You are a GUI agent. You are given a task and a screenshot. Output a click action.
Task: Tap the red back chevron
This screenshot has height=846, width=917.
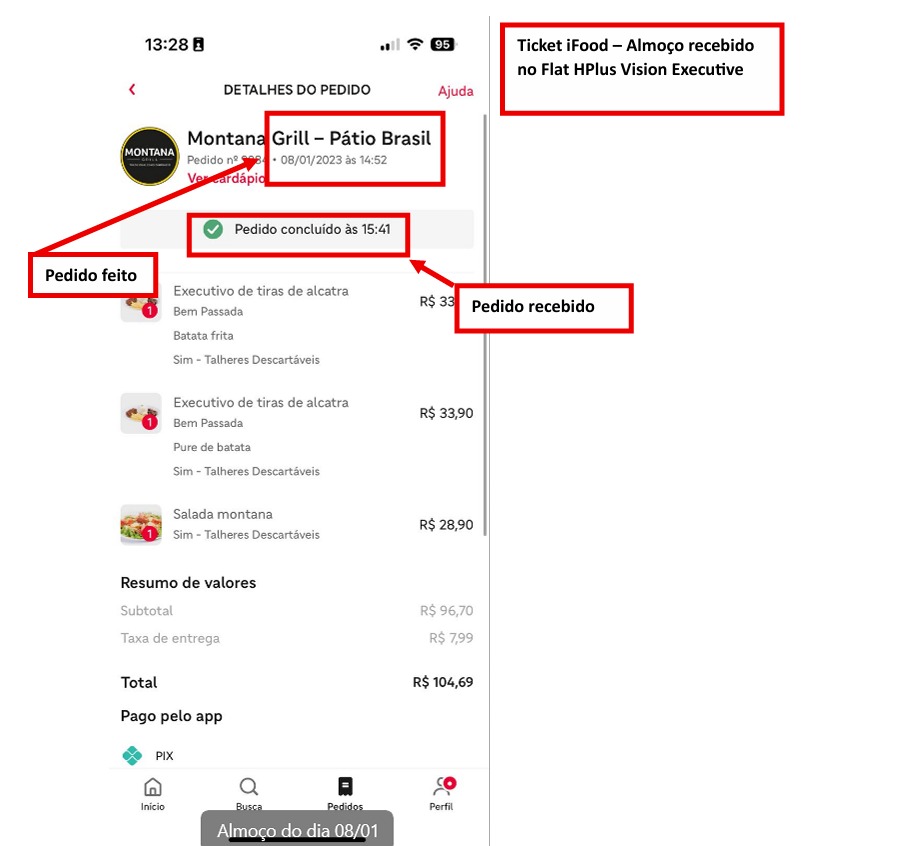(132, 89)
